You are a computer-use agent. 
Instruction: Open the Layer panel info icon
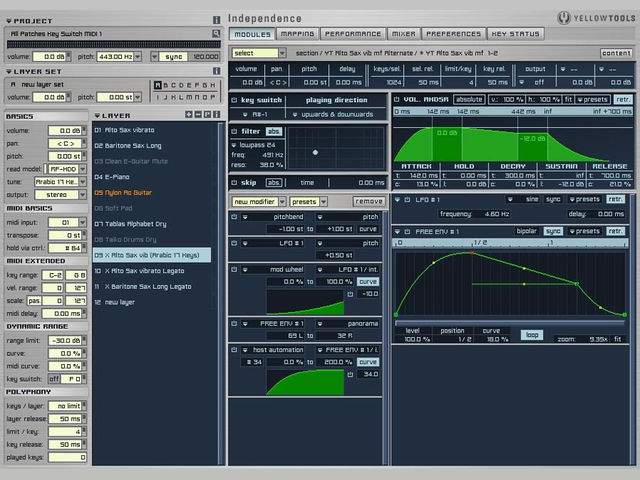coord(217,115)
